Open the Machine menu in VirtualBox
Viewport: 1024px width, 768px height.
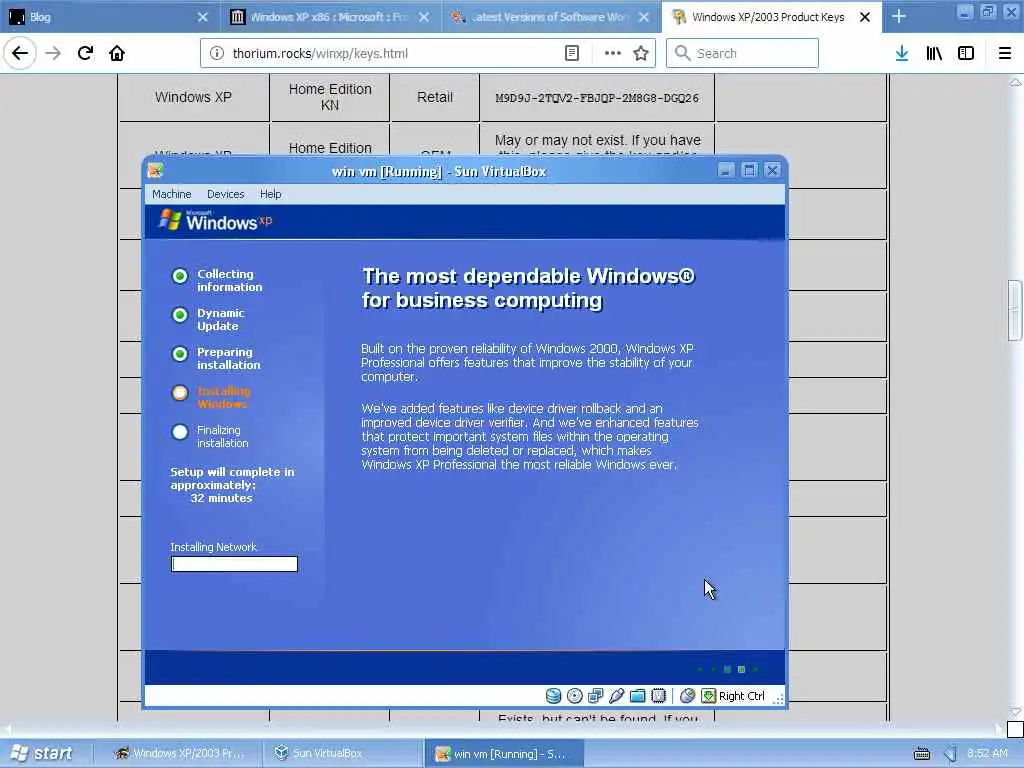pos(172,194)
